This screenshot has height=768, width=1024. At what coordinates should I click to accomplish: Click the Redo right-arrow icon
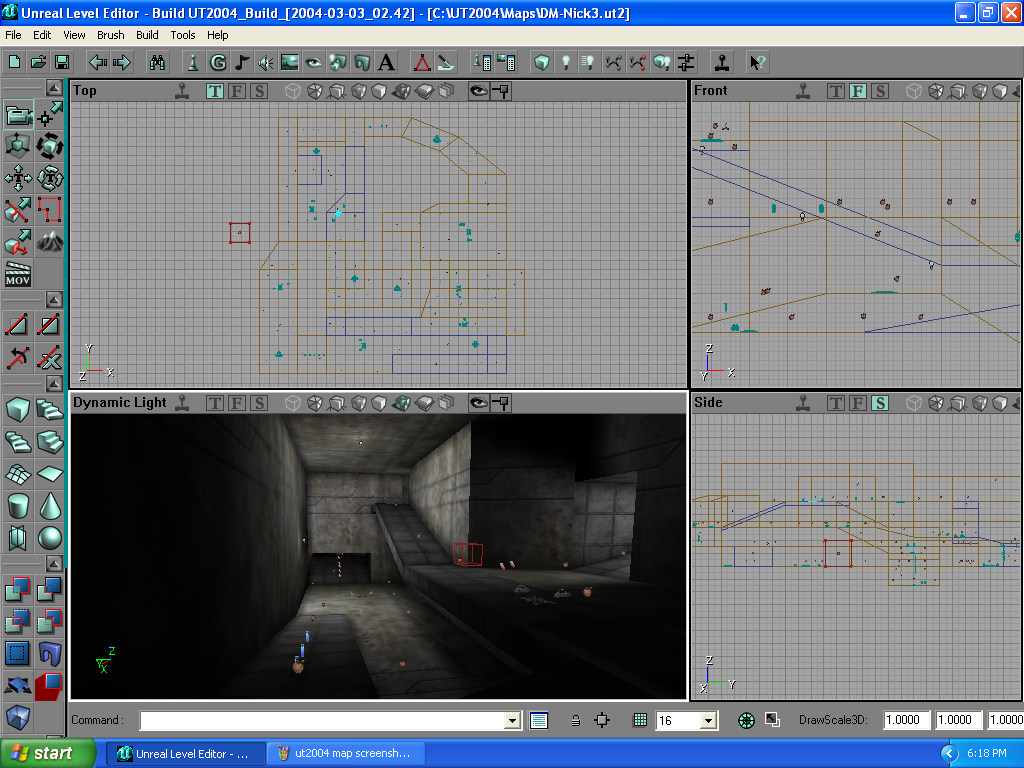pyautogui.click(x=121, y=63)
